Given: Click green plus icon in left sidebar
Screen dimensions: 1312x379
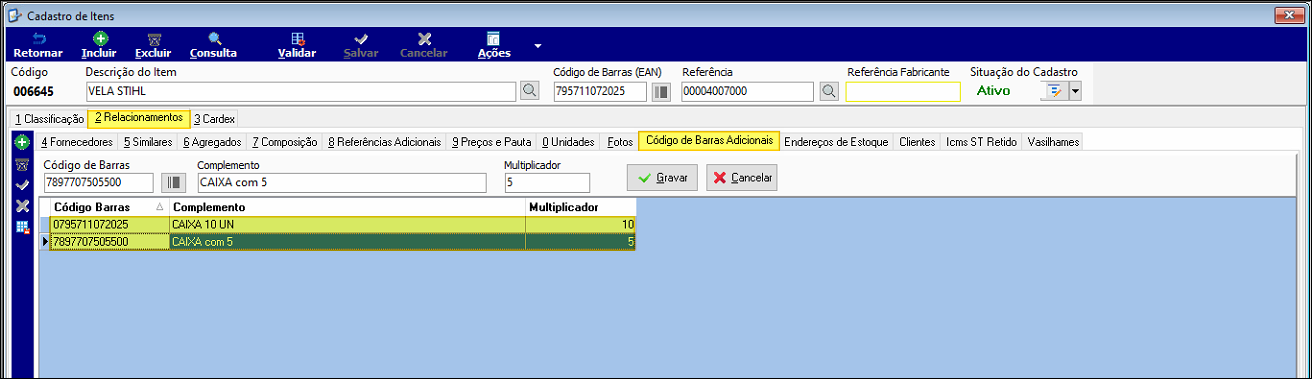Looking at the screenshot, I should [23, 143].
